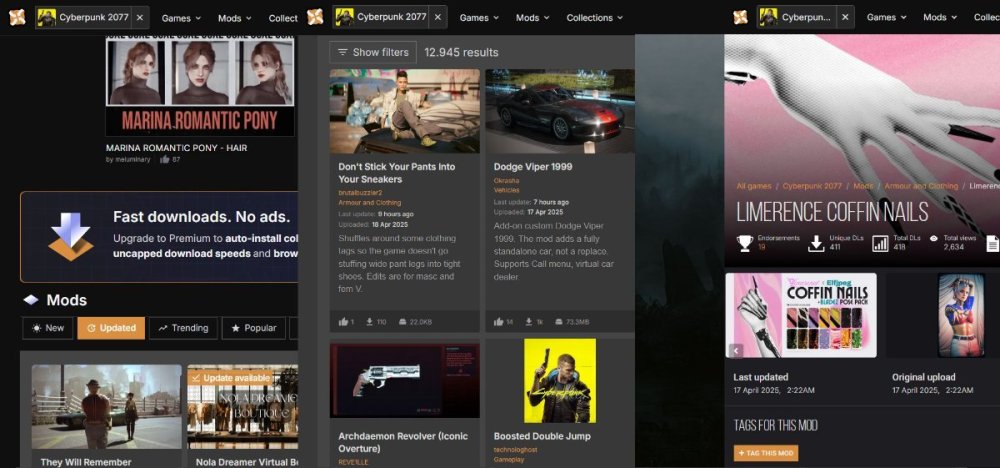Image resolution: width=1000 pixels, height=468 pixels.
Task: Open Mods dropdown in middle window
Action: tap(533, 18)
